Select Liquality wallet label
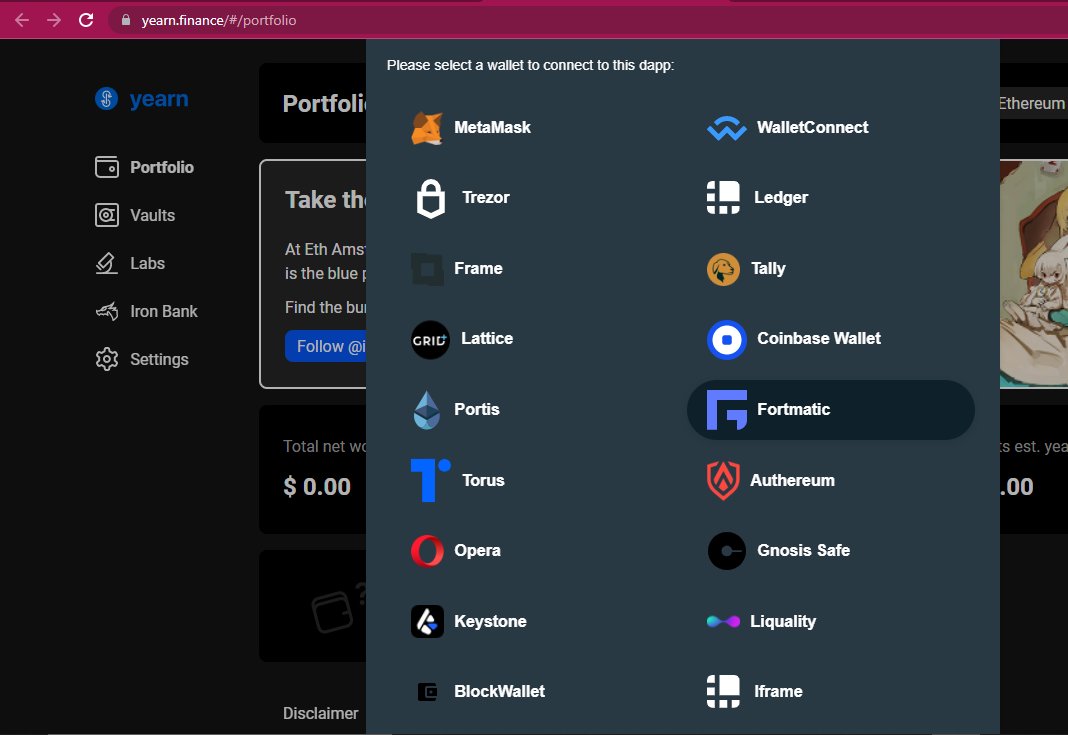1068x735 pixels. pos(783,622)
